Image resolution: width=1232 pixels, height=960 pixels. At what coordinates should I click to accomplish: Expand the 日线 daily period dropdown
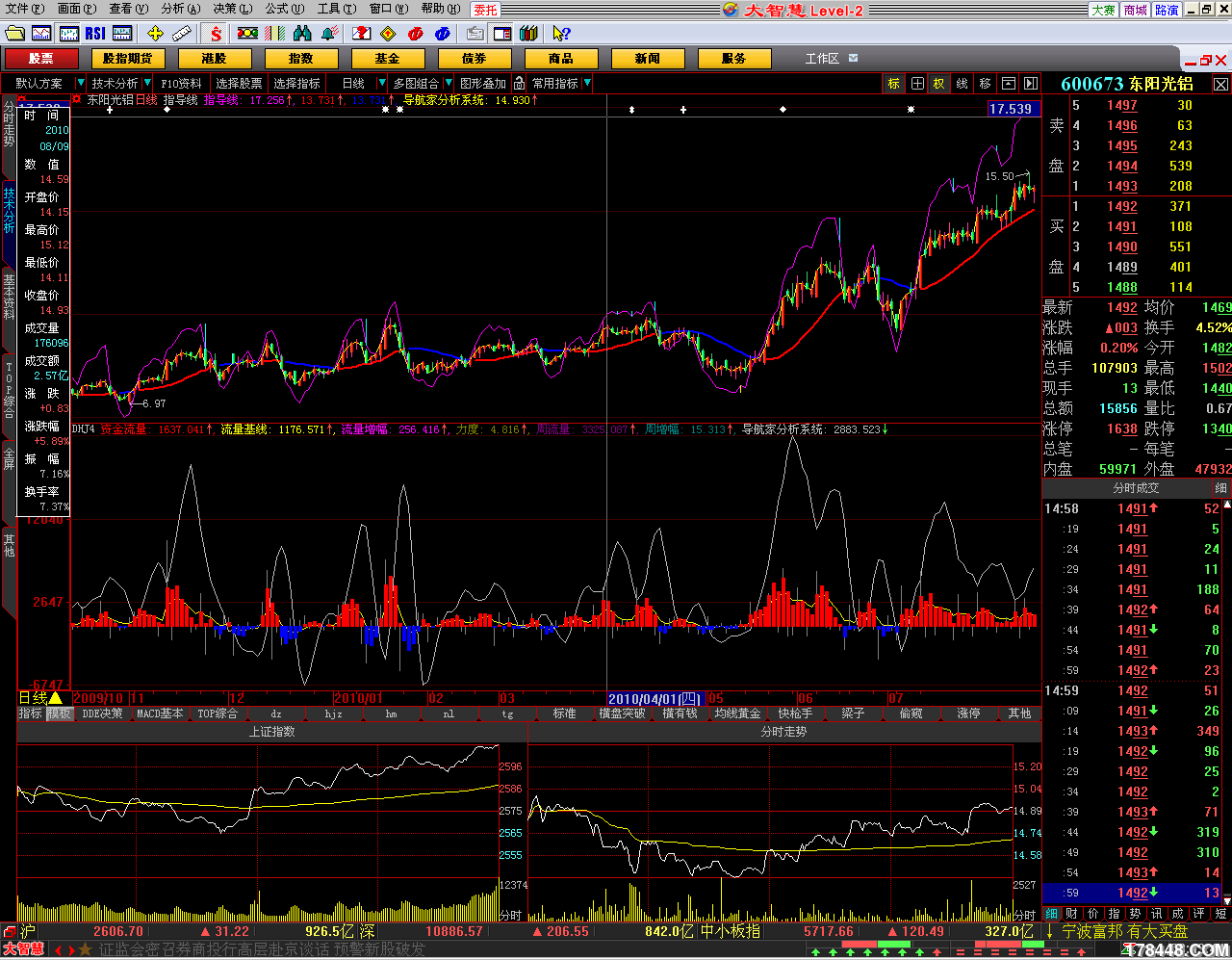(381, 84)
